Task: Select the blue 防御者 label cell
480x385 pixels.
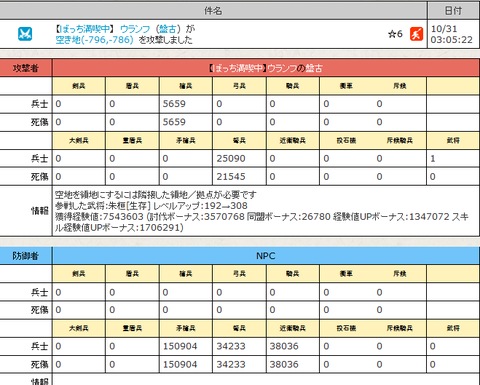Action: click(x=26, y=256)
